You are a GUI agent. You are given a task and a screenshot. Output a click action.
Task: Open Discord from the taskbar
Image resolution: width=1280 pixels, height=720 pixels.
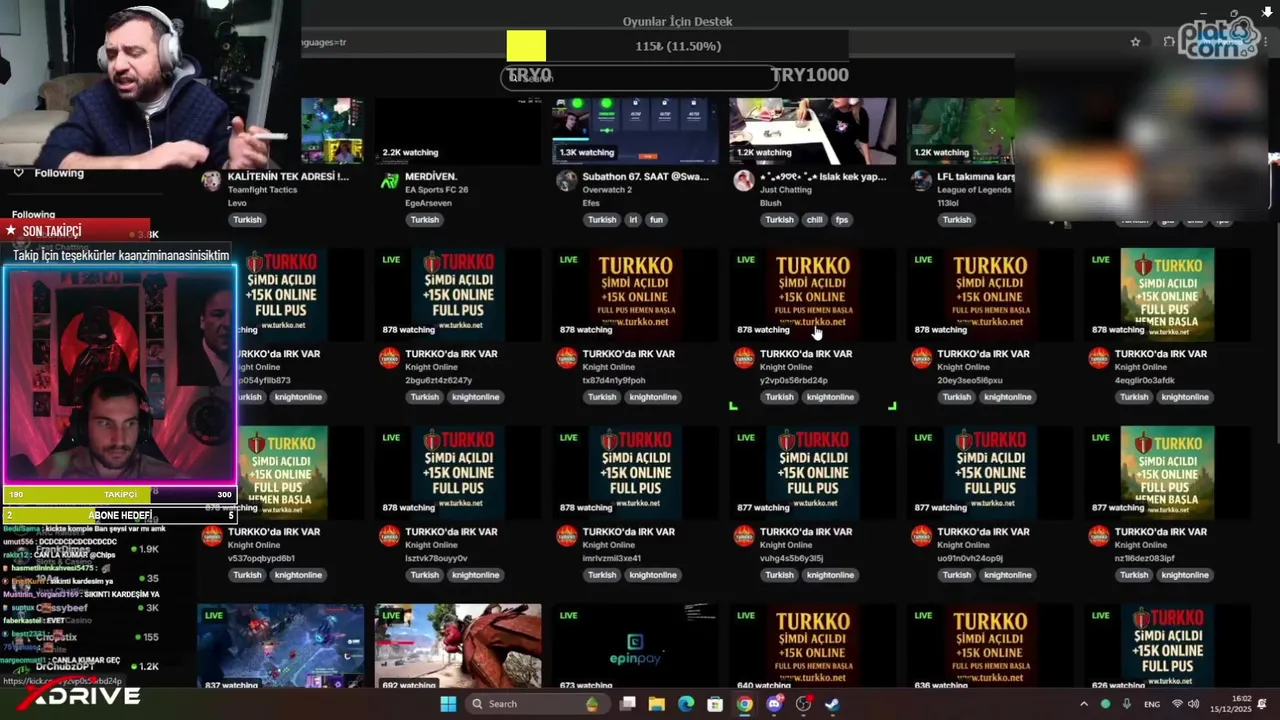pos(774,704)
